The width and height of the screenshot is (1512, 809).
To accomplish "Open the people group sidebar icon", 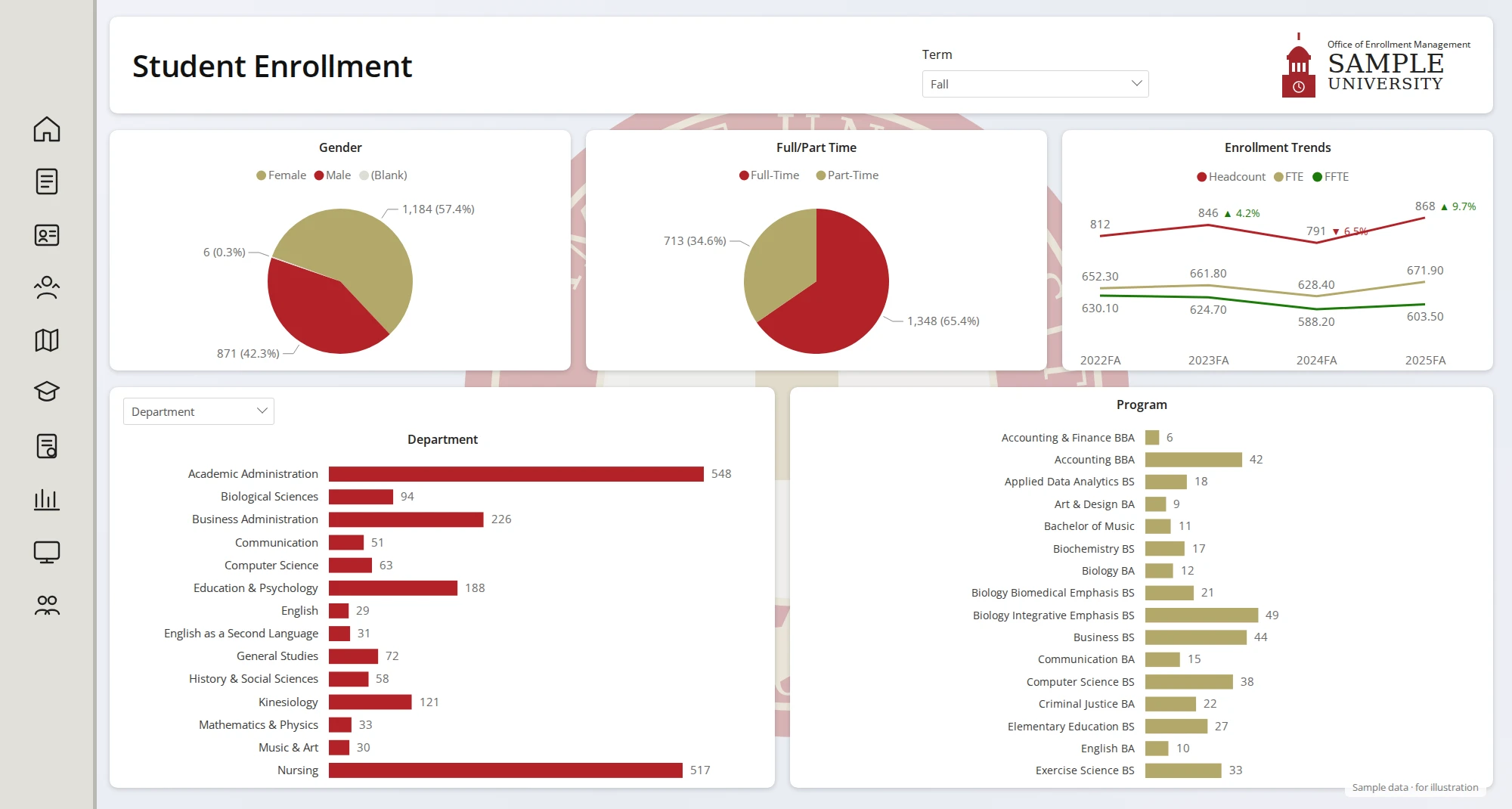I will click(x=47, y=605).
